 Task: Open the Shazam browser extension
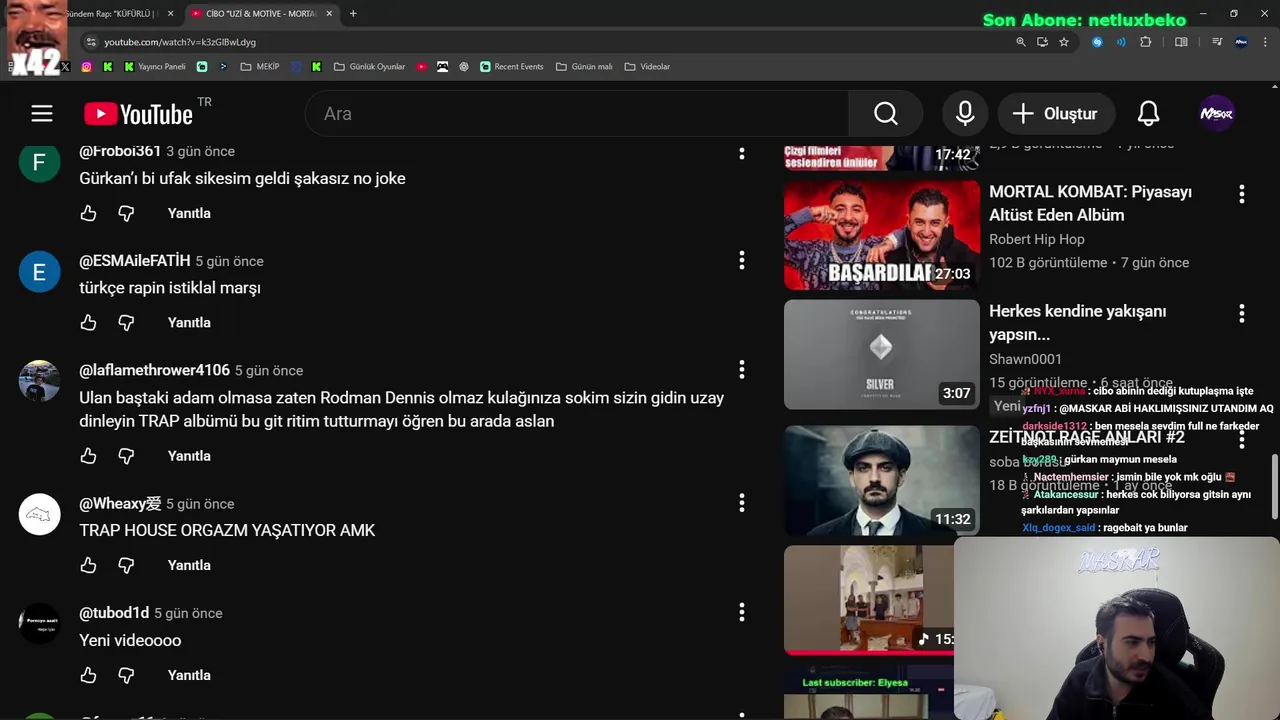(1097, 42)
